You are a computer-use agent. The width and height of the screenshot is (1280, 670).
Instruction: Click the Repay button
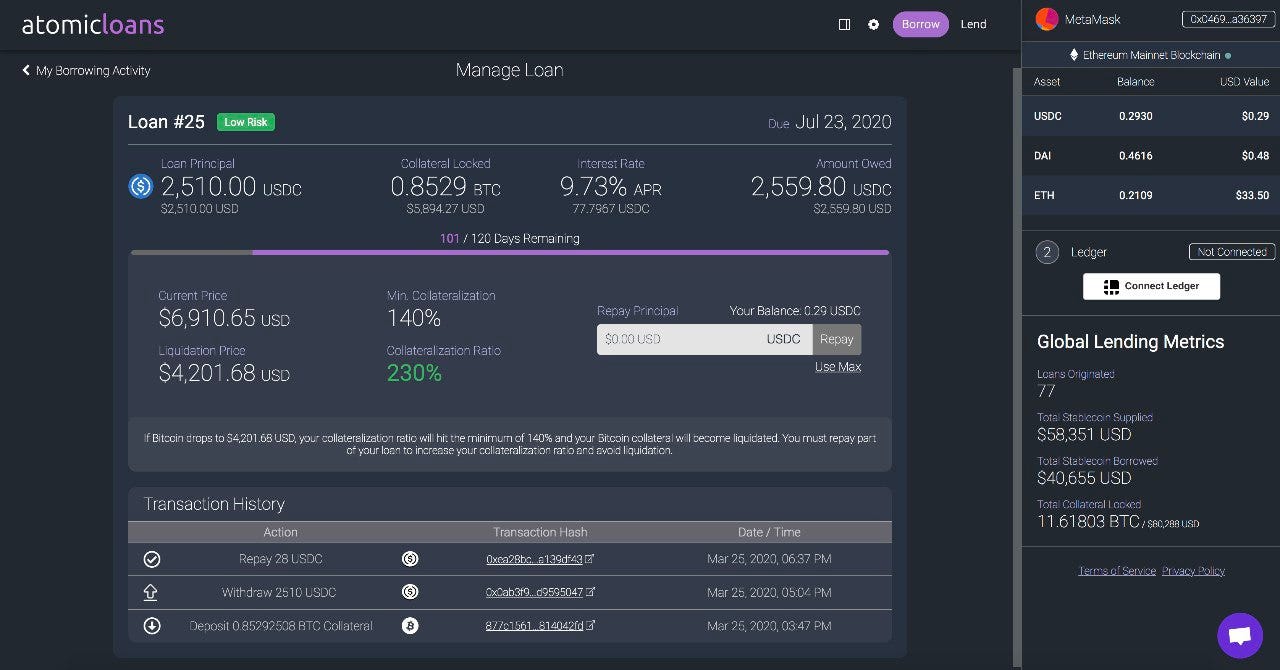pos(837,339)
